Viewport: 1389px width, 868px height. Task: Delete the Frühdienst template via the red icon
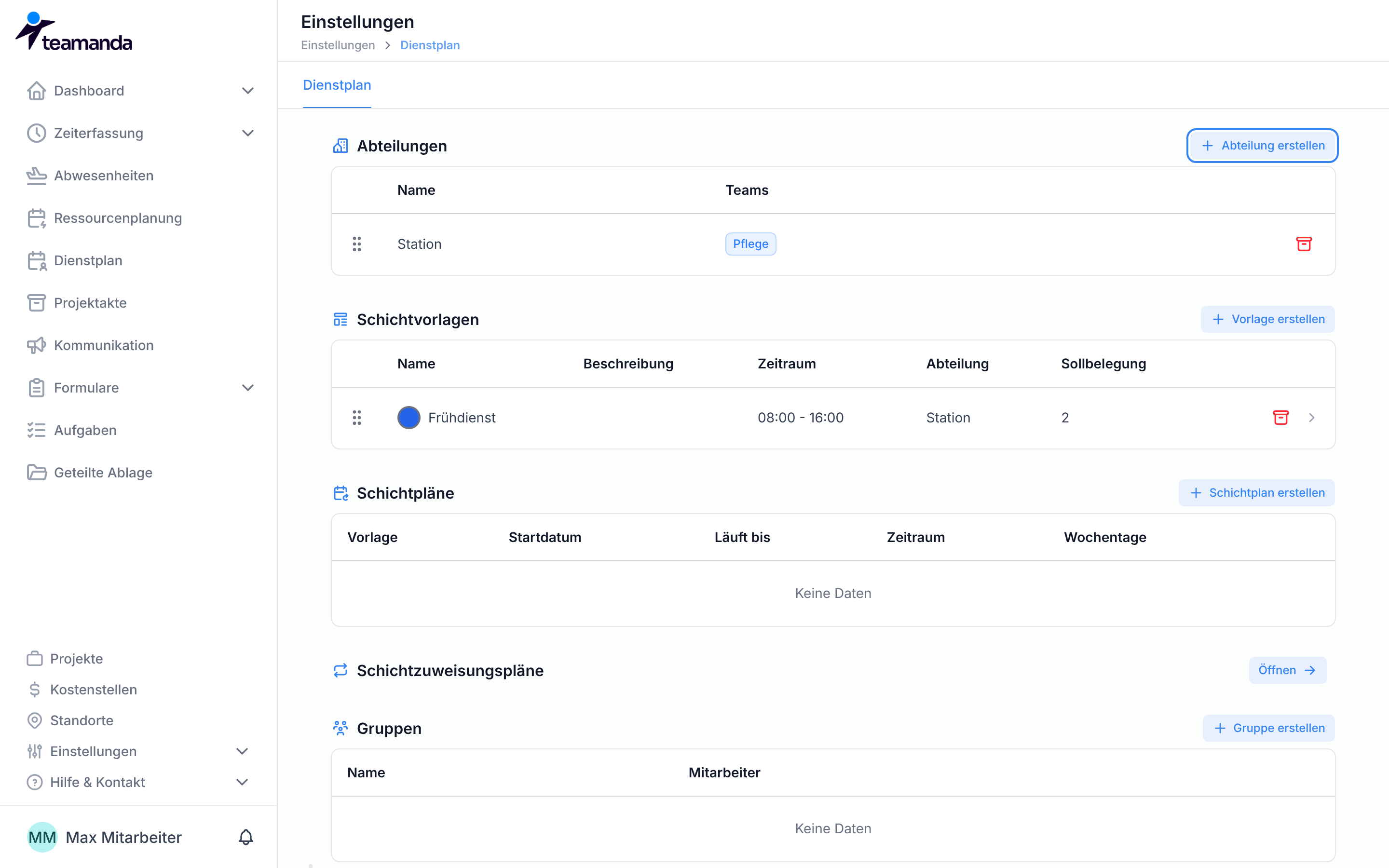1280,417
